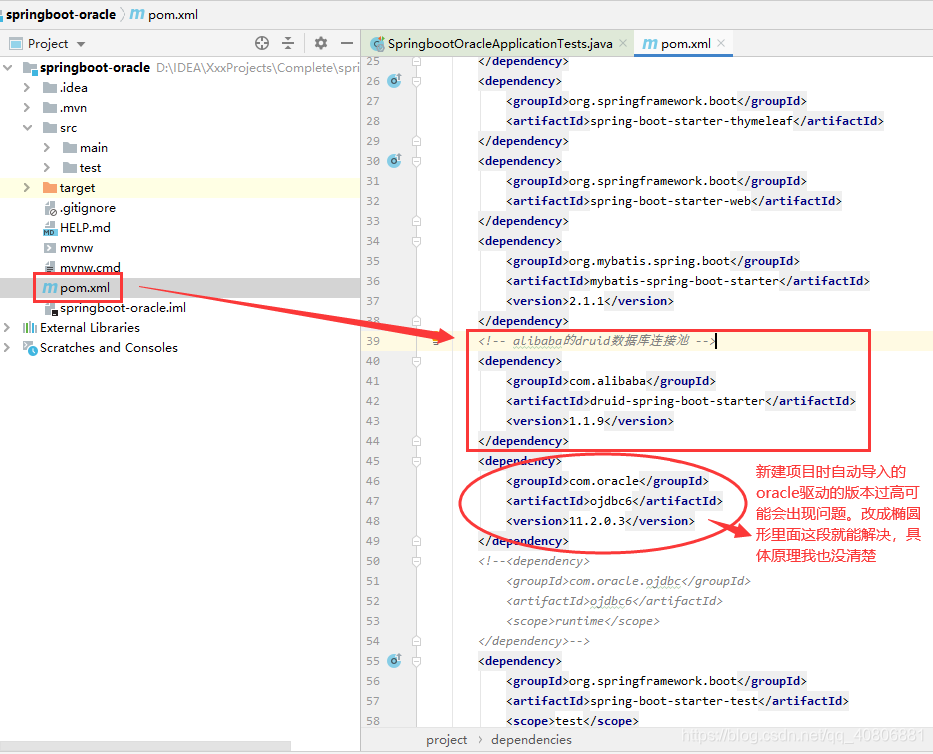Select pom.xml in the project tree
The height and width of the screenshot is (754, 933).
[84, 288]
